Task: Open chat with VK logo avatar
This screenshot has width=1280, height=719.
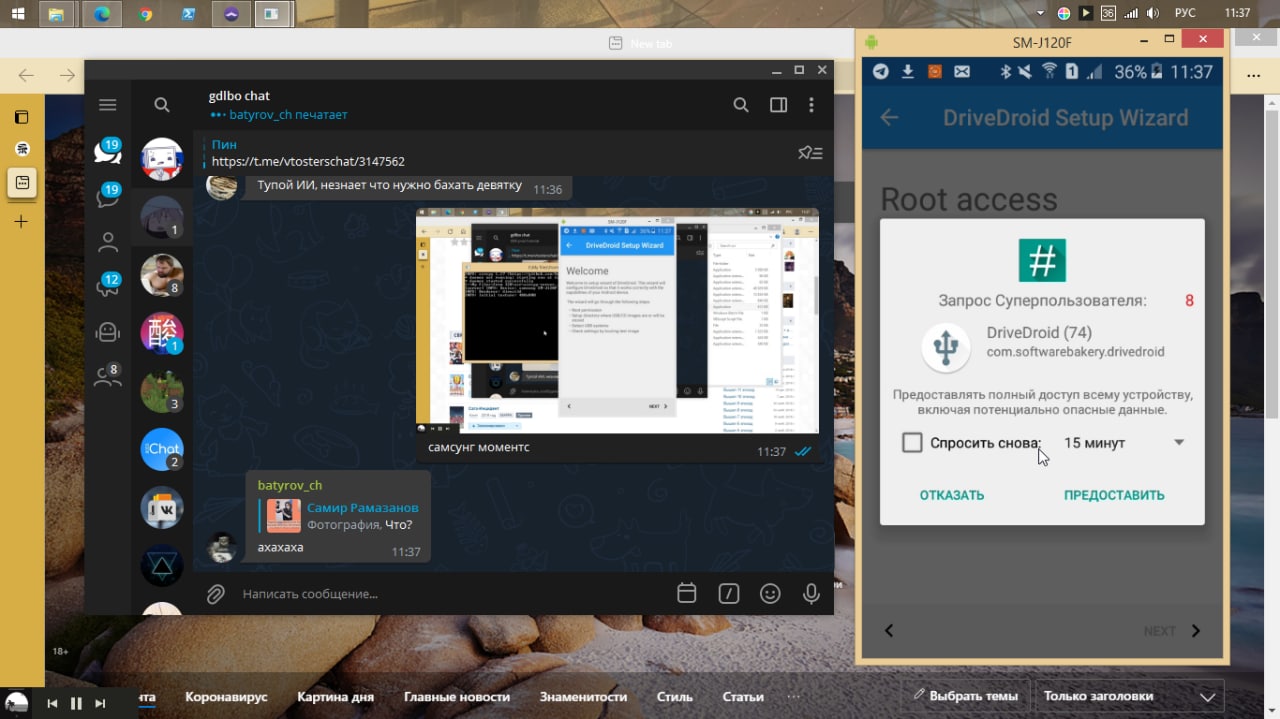Action: pyautogui.click(x=161, y=508)
